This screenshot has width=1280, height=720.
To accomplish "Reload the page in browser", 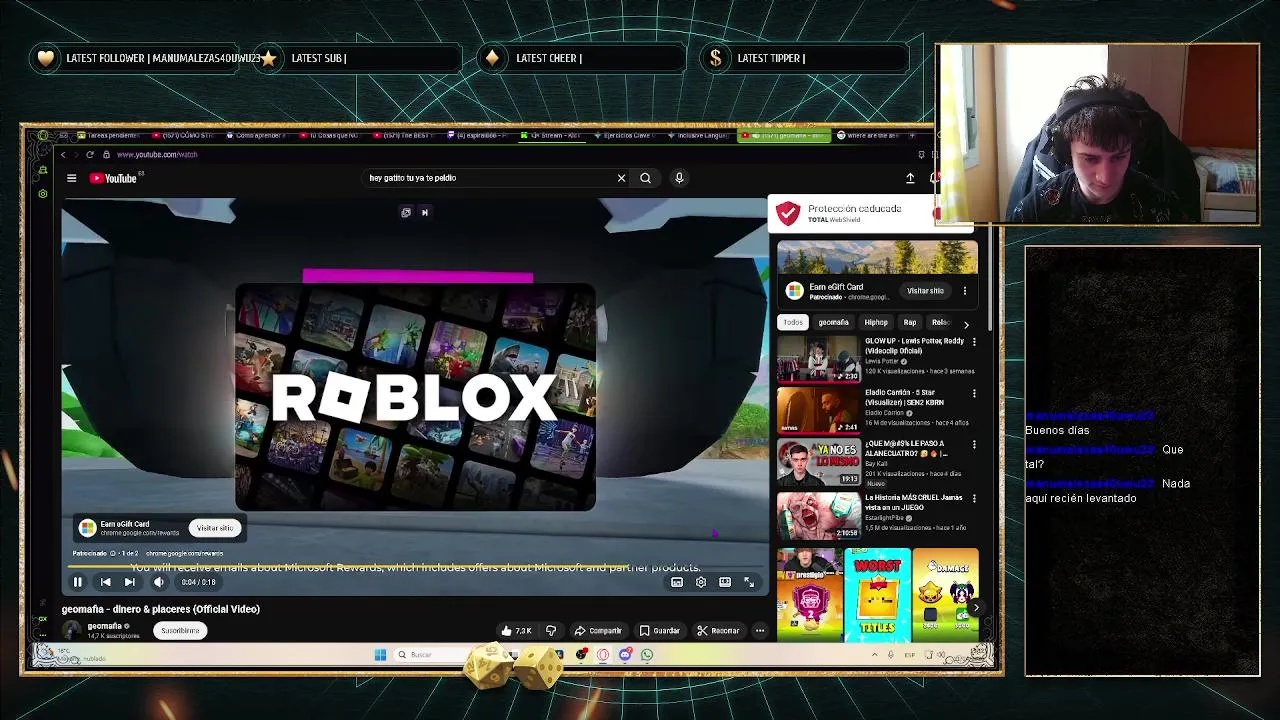I will coord(90,154).
